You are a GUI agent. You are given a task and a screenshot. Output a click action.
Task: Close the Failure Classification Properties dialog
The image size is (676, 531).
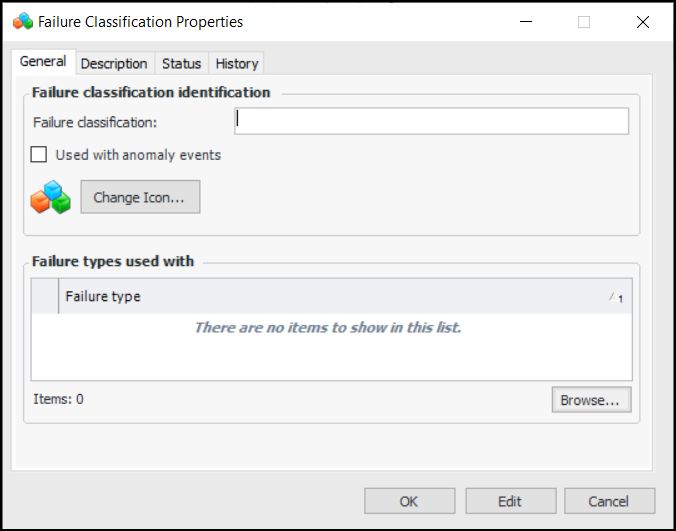point(643,22)
